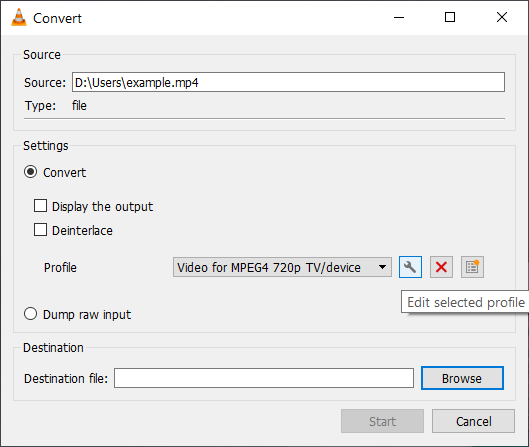The height and width of the screenshot is (447, 529).
Task: Minimize the Convert window
Action: [x=399, y=17]
